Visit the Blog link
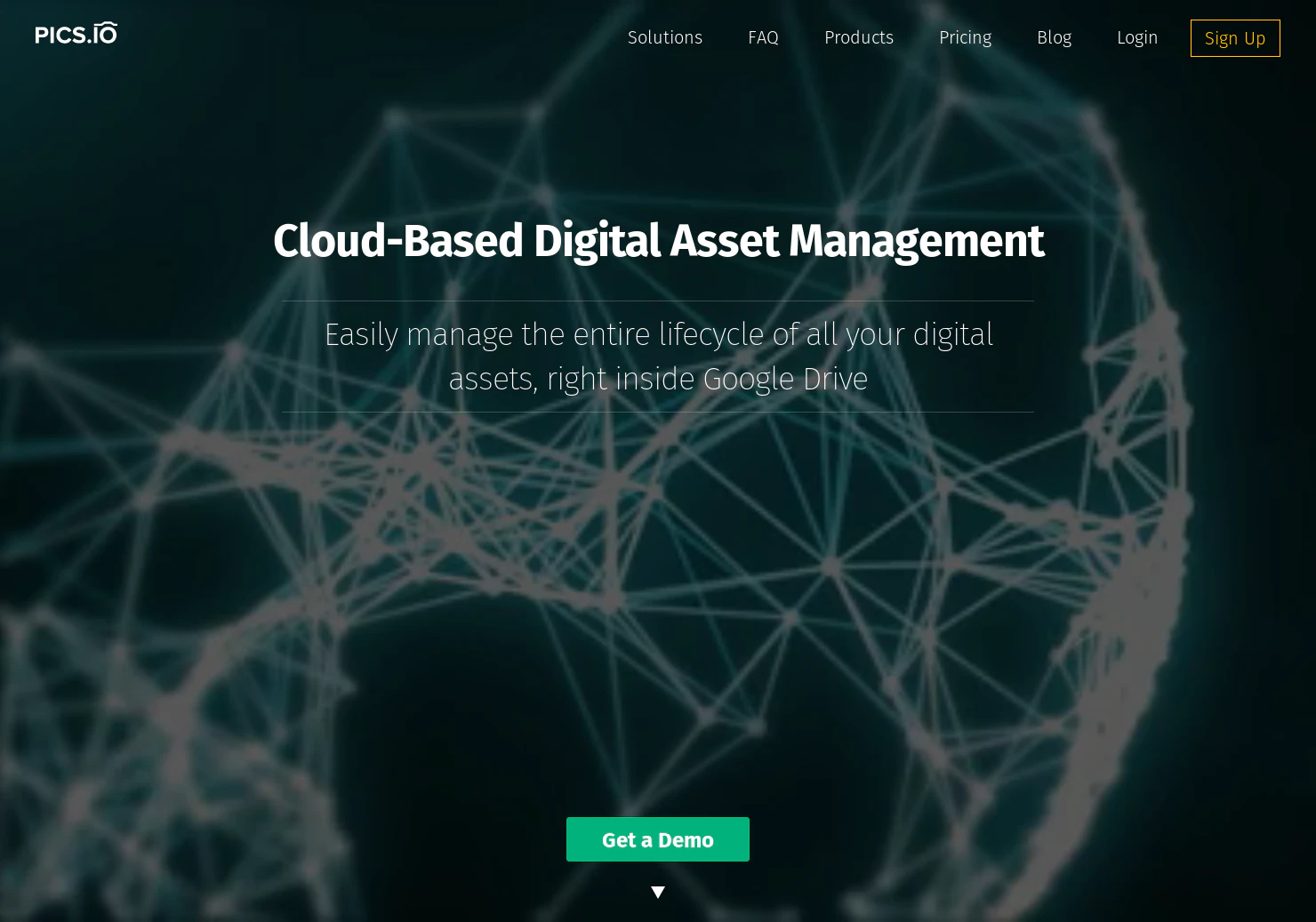Image resolution: width=1316 pixels, height=922 pixels. (x=1054, y=37)
